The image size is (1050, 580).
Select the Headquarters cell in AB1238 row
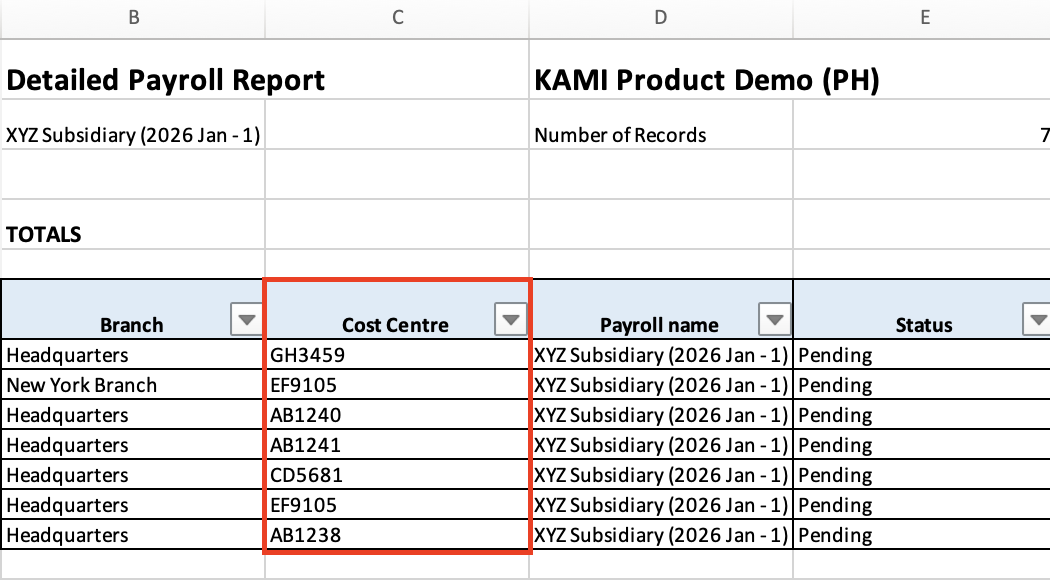click(x=133, y=534)
